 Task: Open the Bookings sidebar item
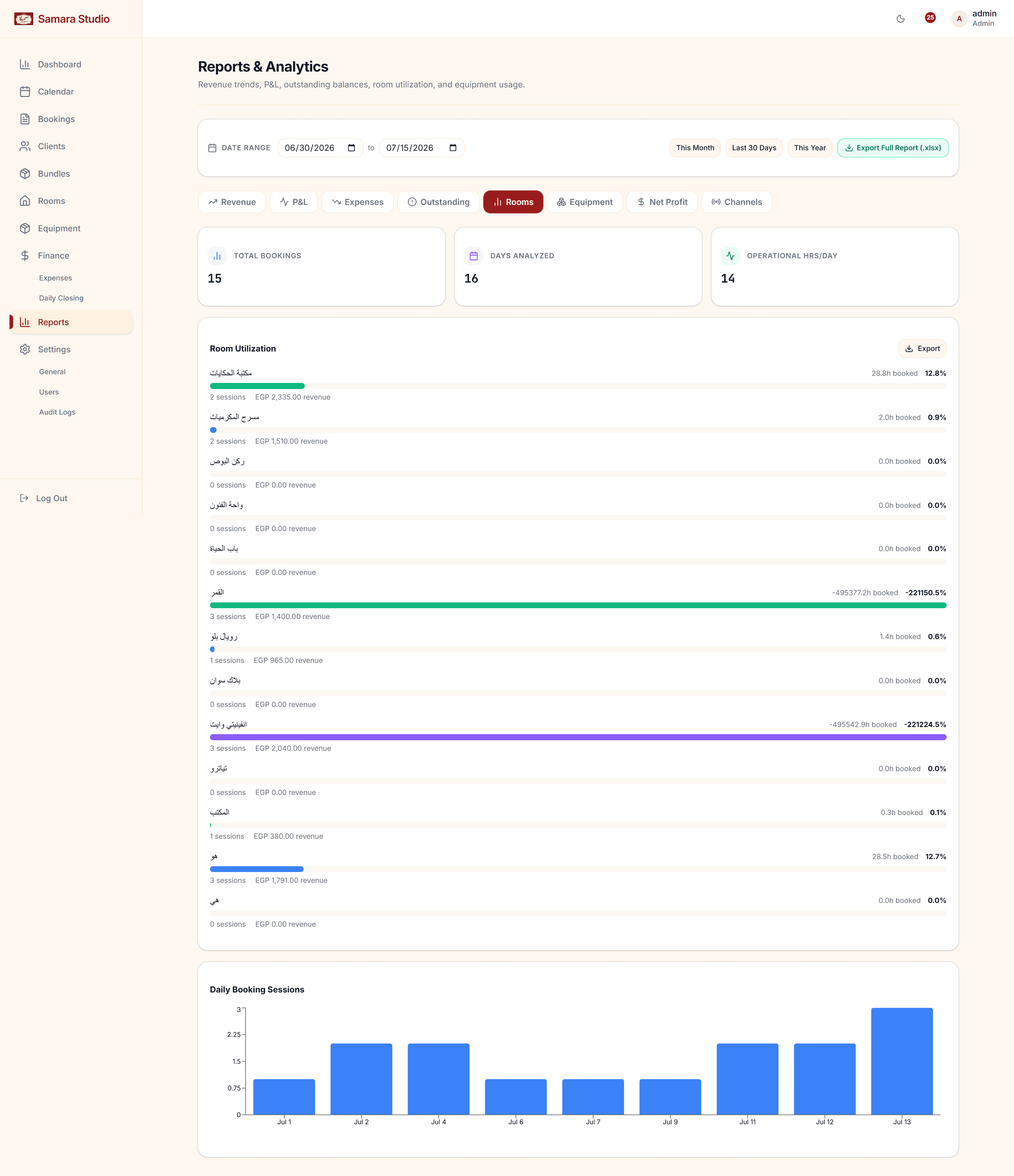click(72, 119)
